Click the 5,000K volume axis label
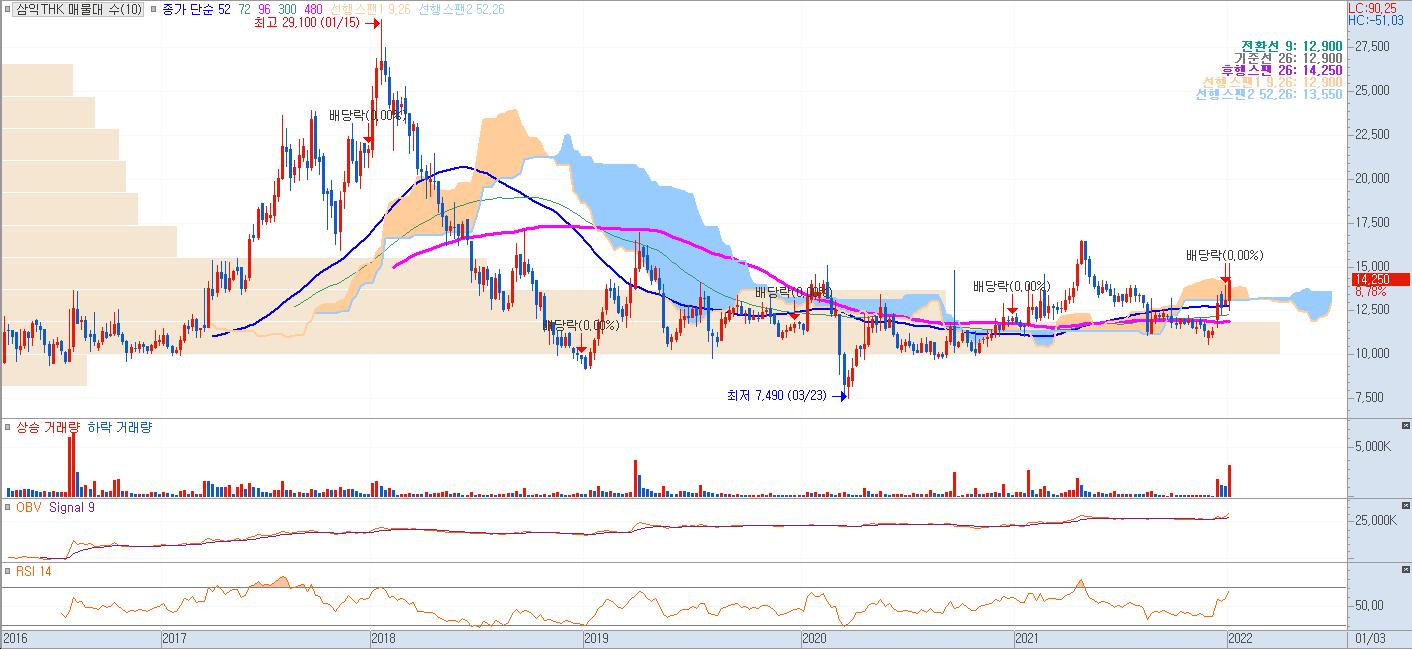The width and height of the screenshot is (1412, 649). pos(1372,447)
